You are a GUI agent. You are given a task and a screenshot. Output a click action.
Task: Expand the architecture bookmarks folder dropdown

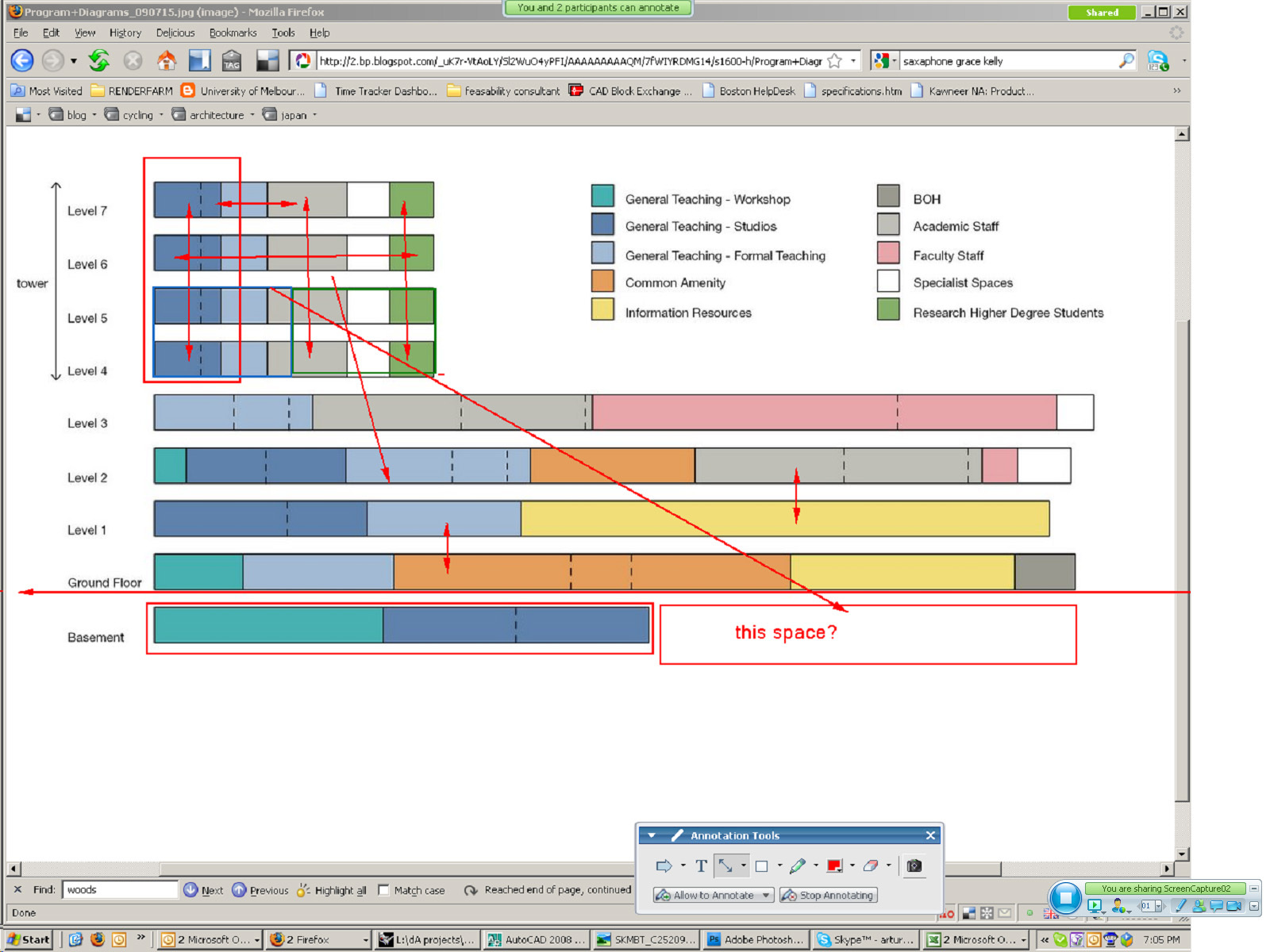(x=252, y=115)
